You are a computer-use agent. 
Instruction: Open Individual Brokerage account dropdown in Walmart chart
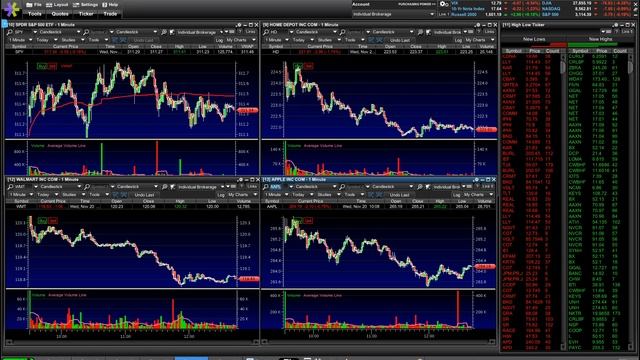coord(200,187)
